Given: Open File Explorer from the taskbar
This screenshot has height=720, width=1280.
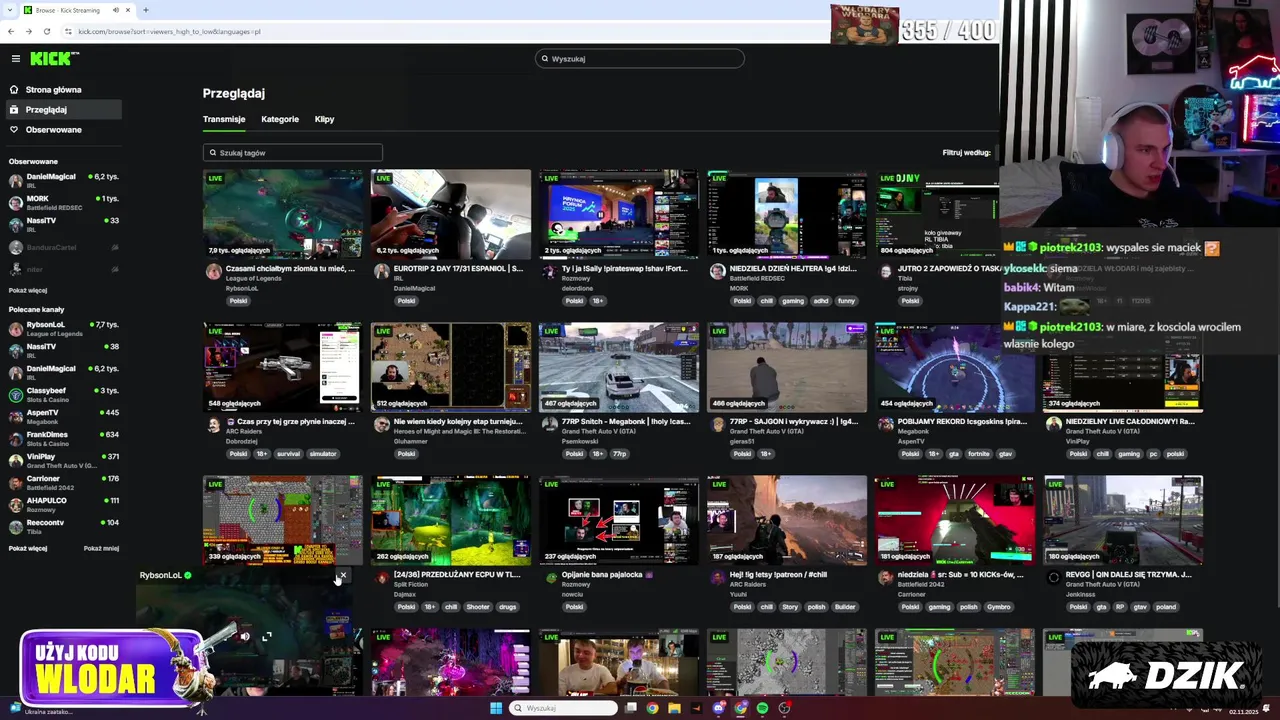Looking at the screenshot, I should (674, 708).
